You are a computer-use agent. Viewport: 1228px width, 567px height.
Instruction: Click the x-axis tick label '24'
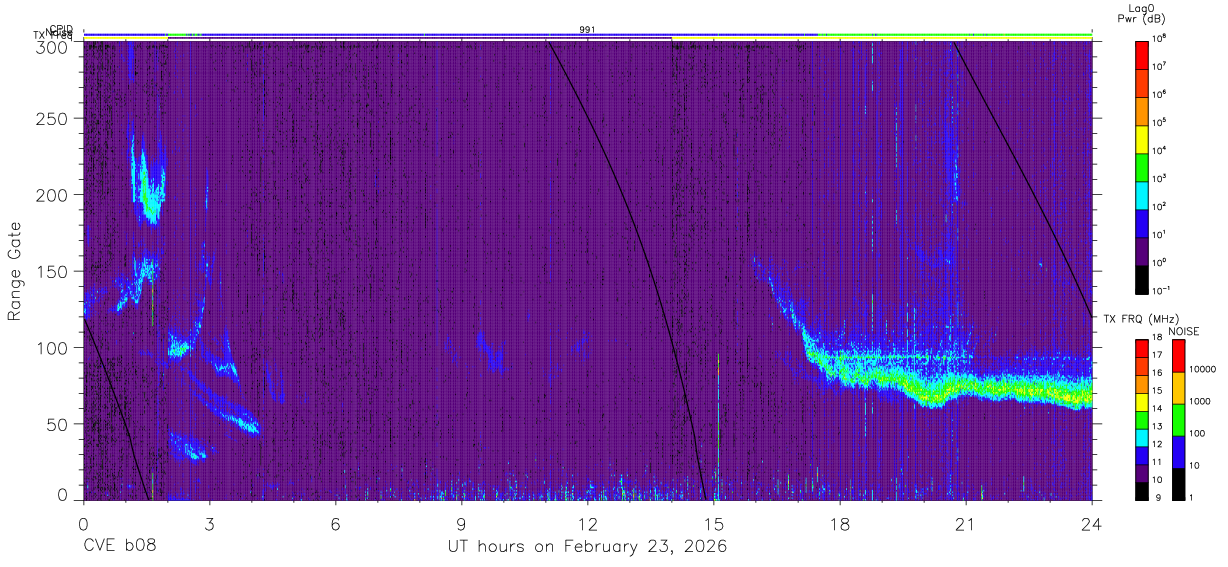click(1091, 523)
